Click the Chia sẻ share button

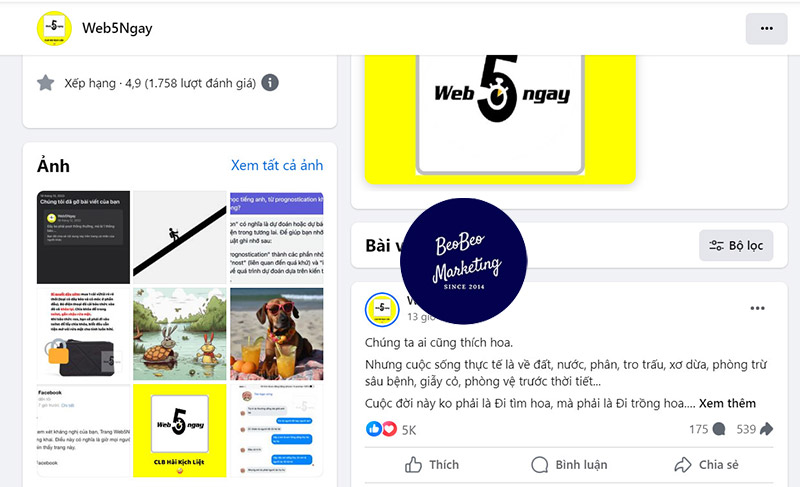click(706, 465)
